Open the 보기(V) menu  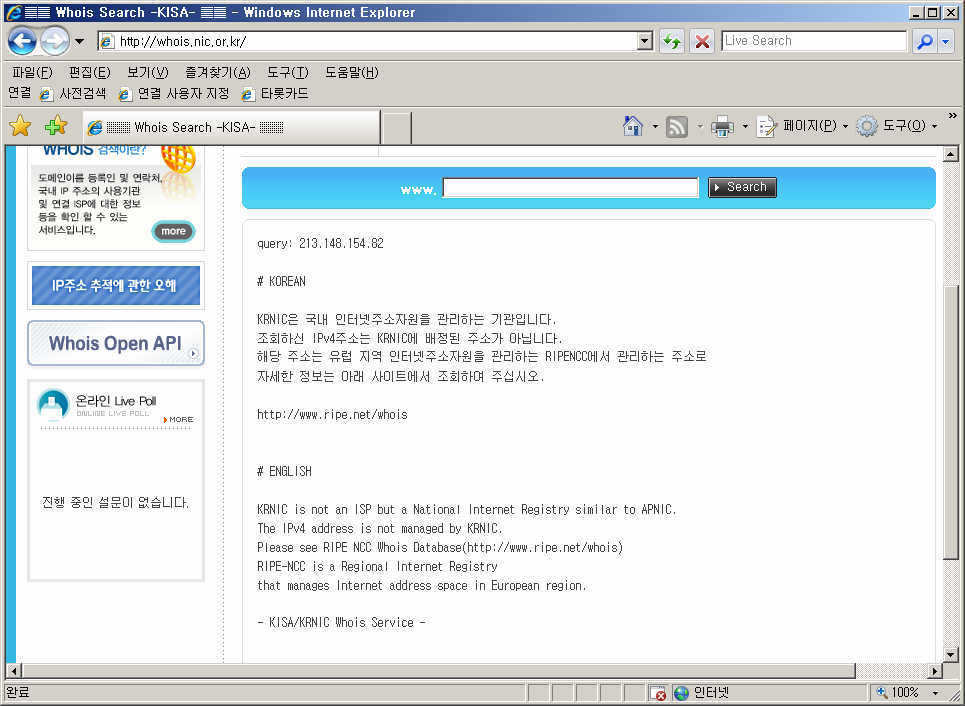pos(148,73)
